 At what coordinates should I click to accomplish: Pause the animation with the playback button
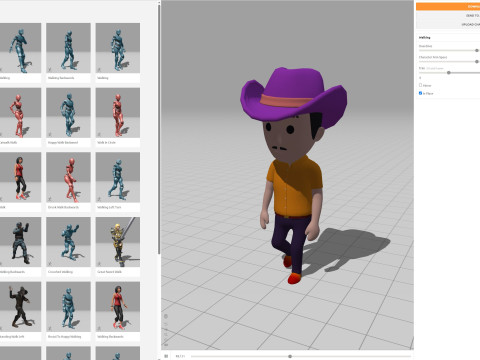coord(166,356)
